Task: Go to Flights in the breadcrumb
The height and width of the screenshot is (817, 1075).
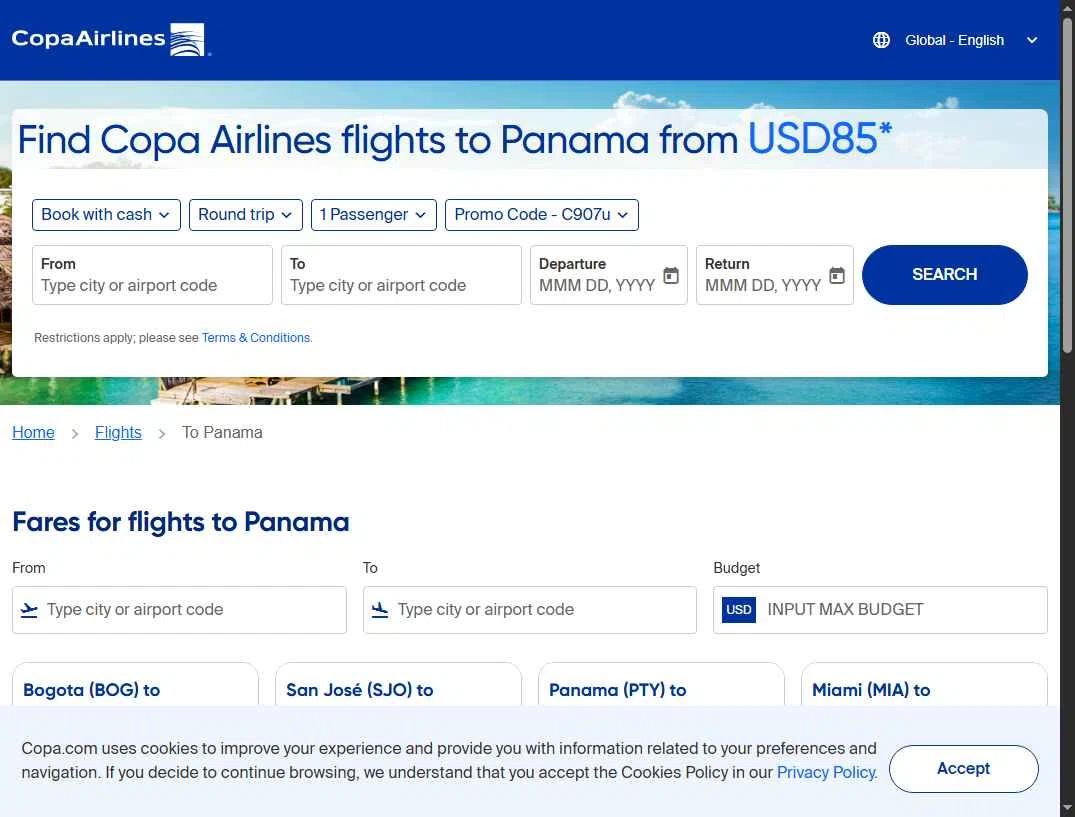Action: pyautogui.click(x=118, y=433)
